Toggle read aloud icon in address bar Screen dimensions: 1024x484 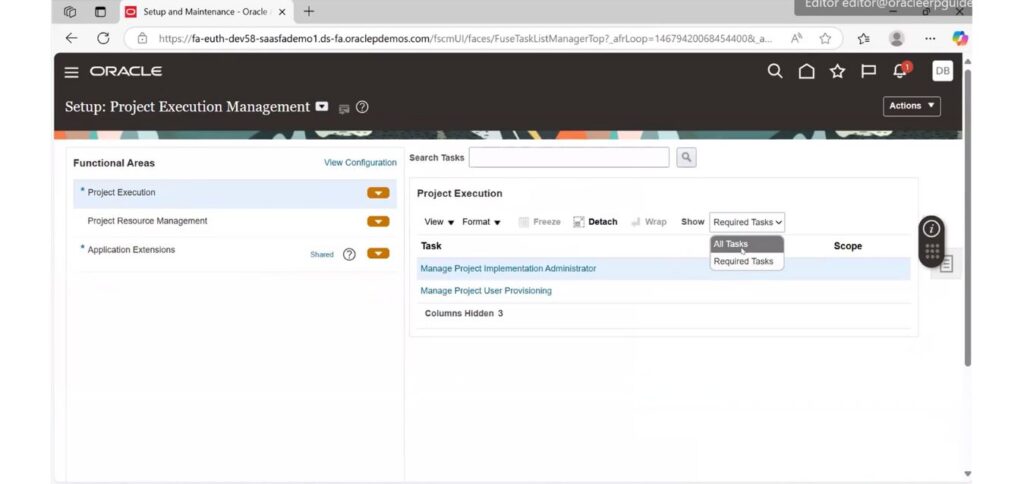[x=796, y=39]
